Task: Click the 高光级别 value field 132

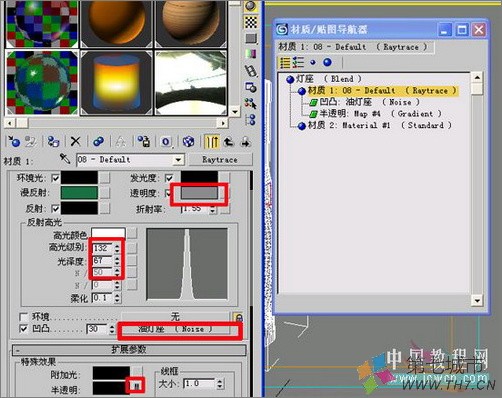Action: [x=102, y=248]
